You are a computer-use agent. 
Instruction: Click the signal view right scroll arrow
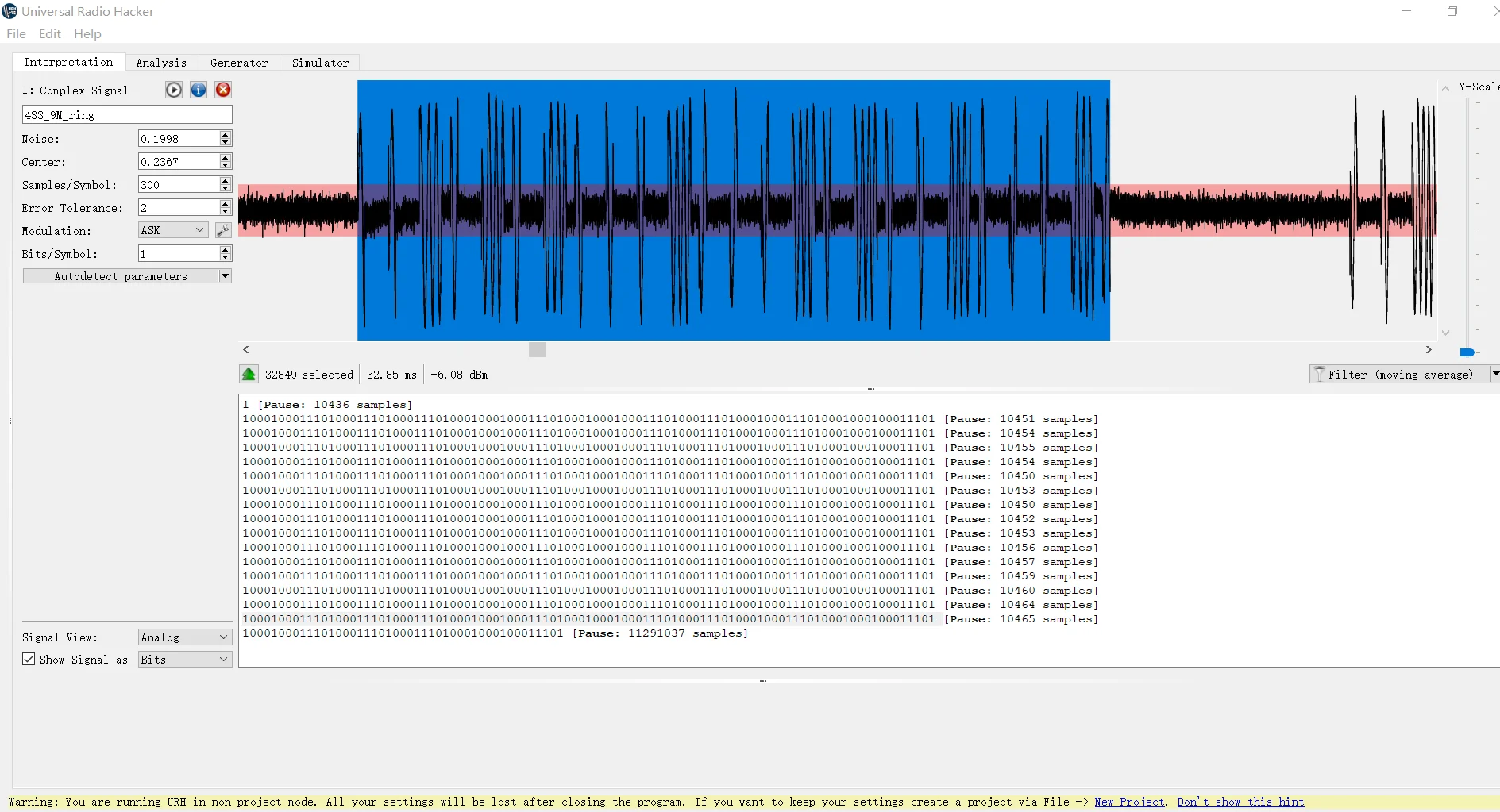point(1429,349)
